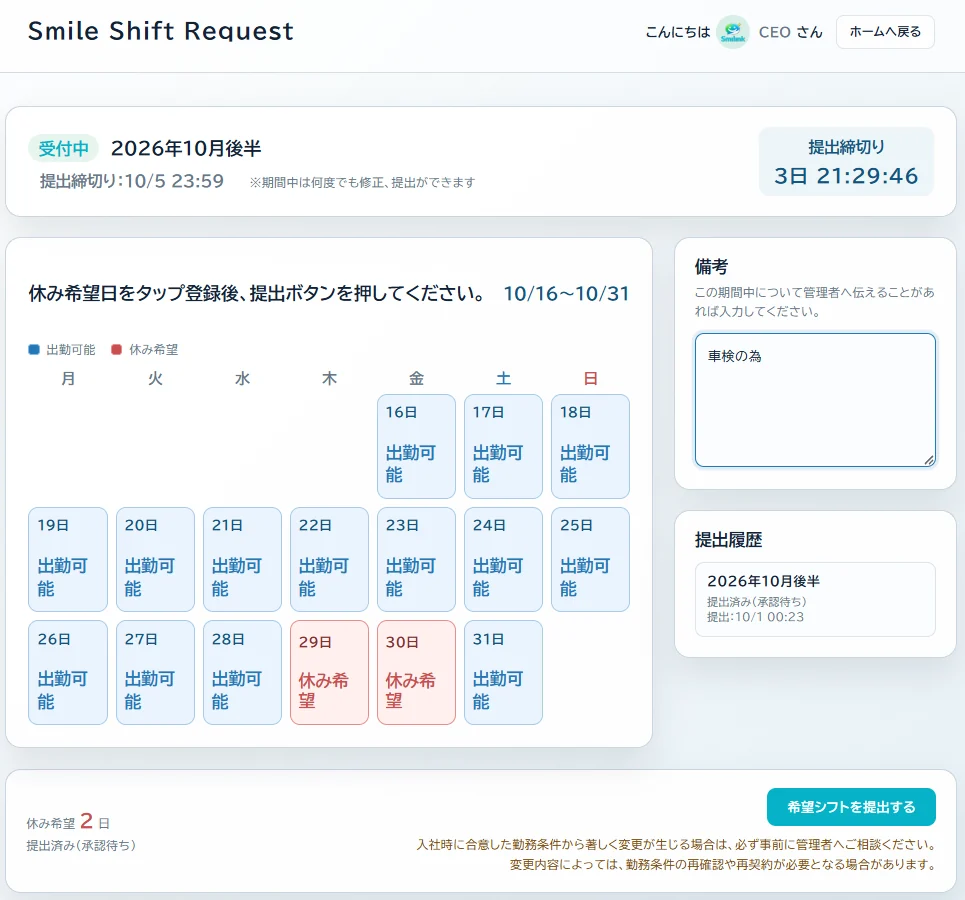Screen dimensions: 965x900
Task: Click the 金 Friday column header
Action: (x=417, y=379)
